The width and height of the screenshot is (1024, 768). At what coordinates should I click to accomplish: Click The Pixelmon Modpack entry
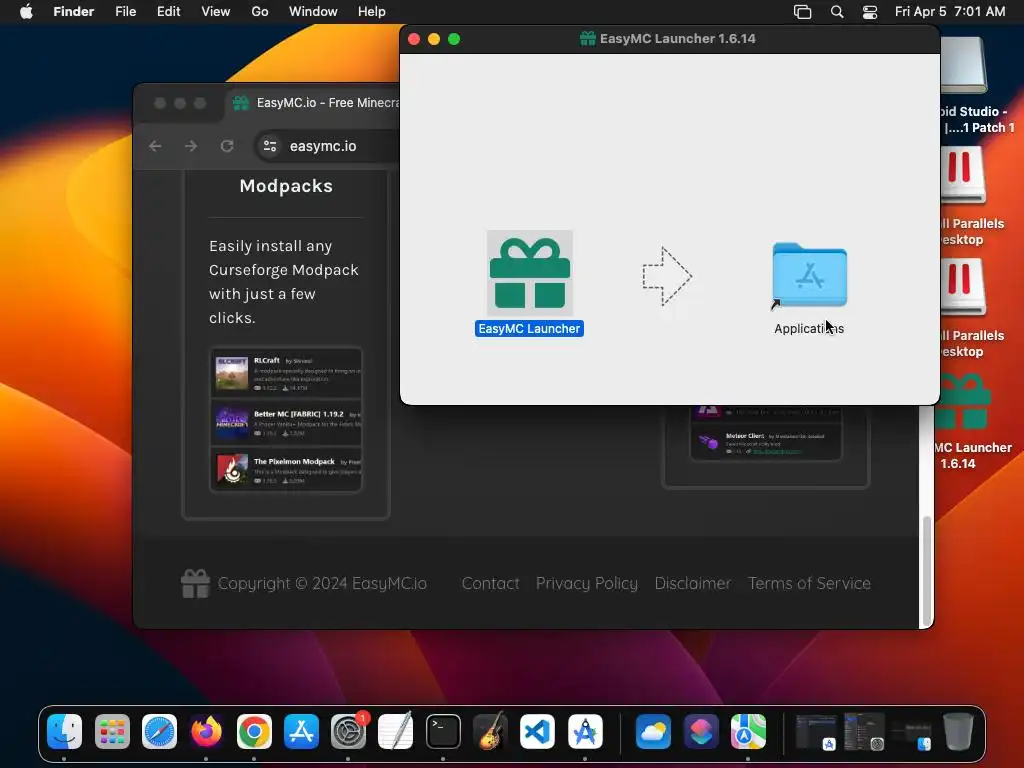pos(286,469)
